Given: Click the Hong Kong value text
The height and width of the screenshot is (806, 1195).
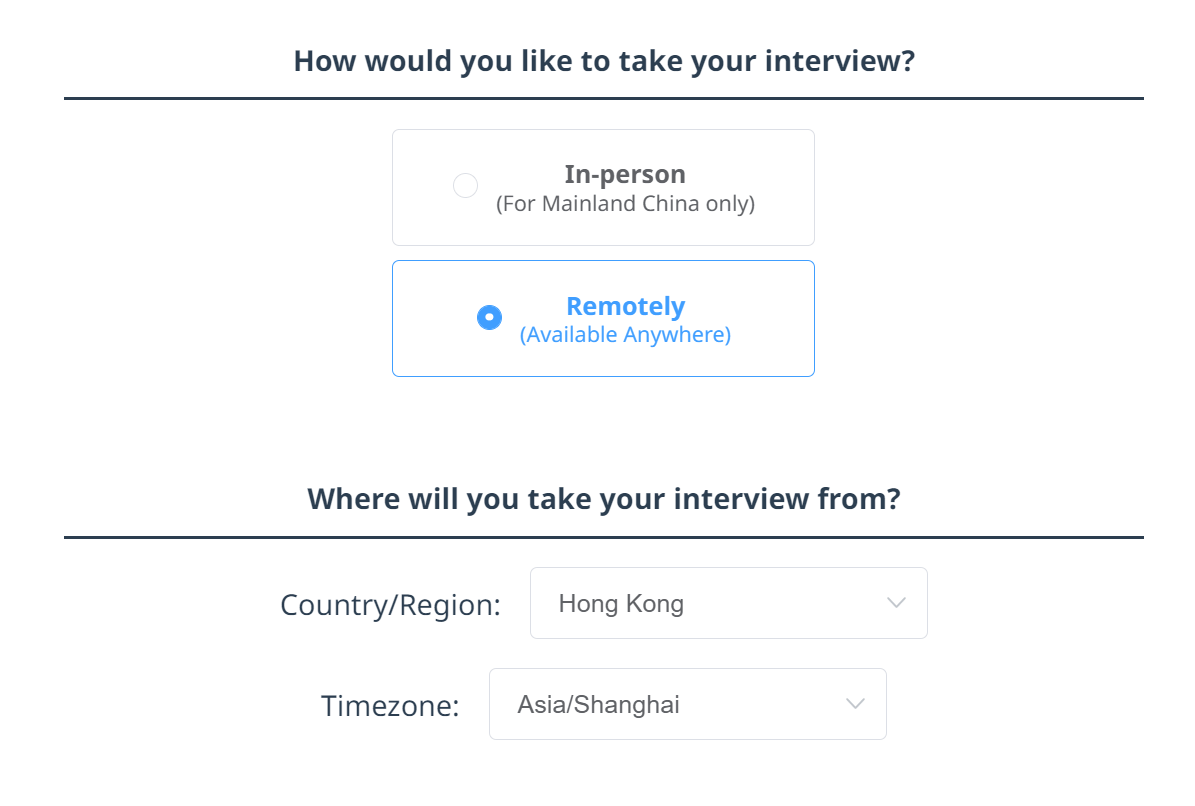Looking at the screenshot, I should [620, 602].
